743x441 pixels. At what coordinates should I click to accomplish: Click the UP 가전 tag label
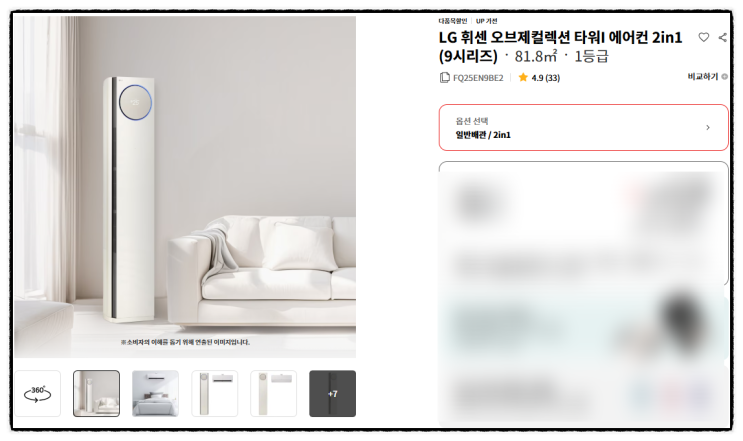pos(487,21)
